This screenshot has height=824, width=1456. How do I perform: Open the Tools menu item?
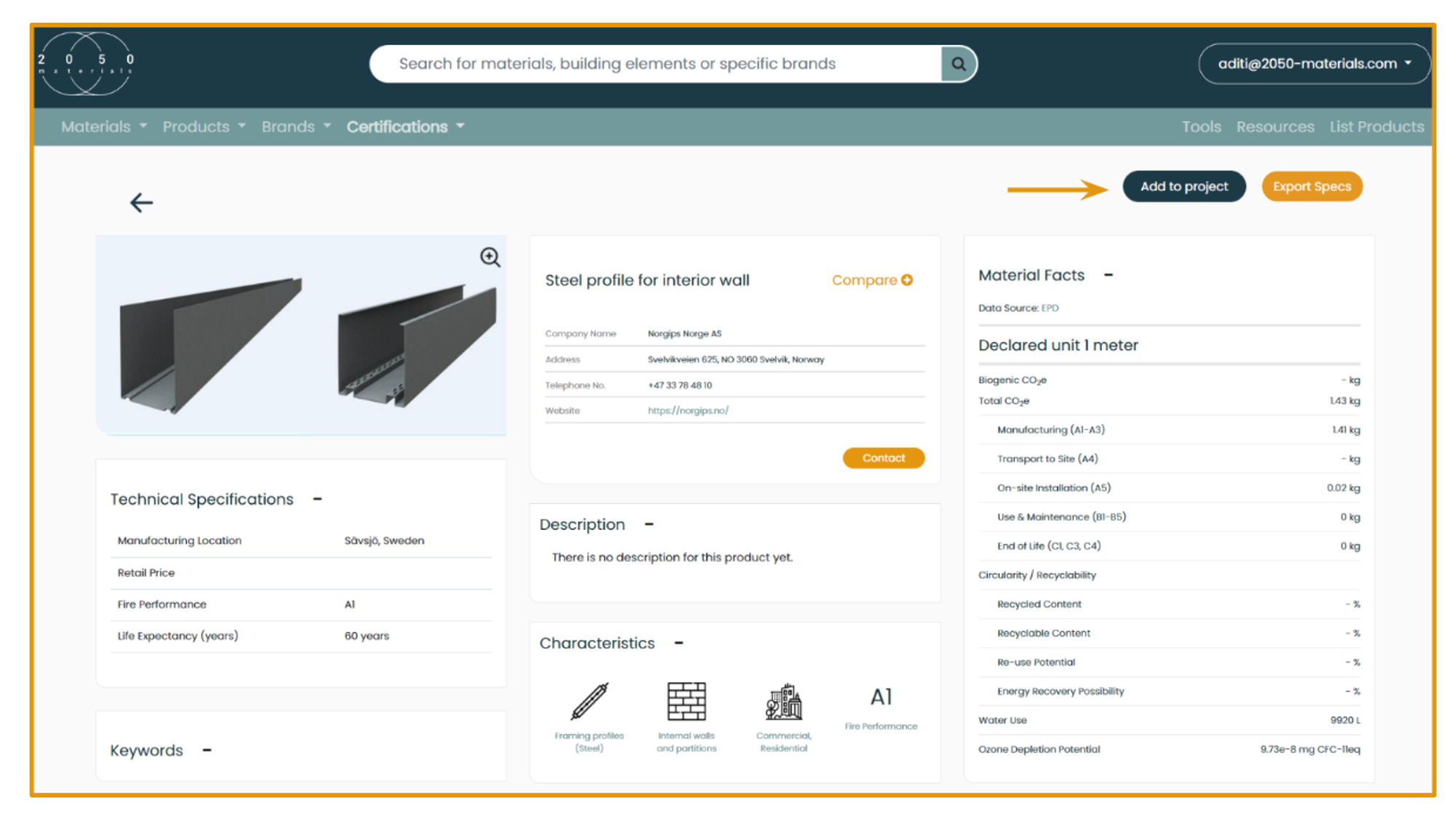click(x=1200, y=127)
